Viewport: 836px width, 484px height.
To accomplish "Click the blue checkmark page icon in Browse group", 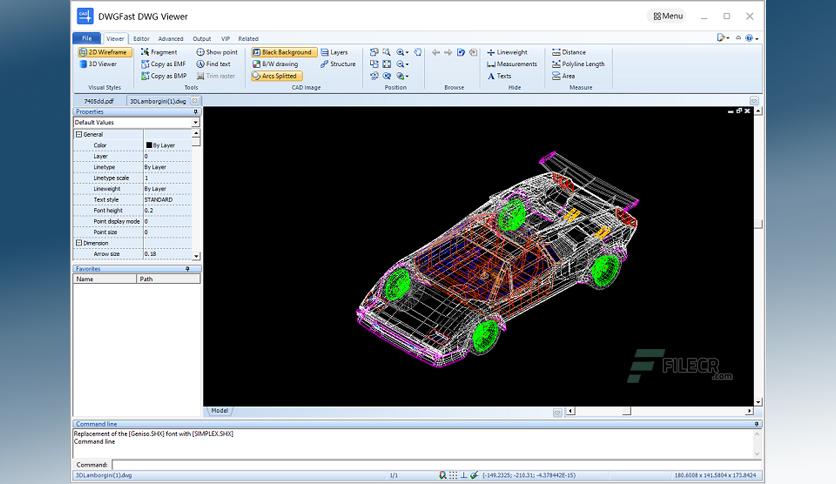I will coord(461,52).
